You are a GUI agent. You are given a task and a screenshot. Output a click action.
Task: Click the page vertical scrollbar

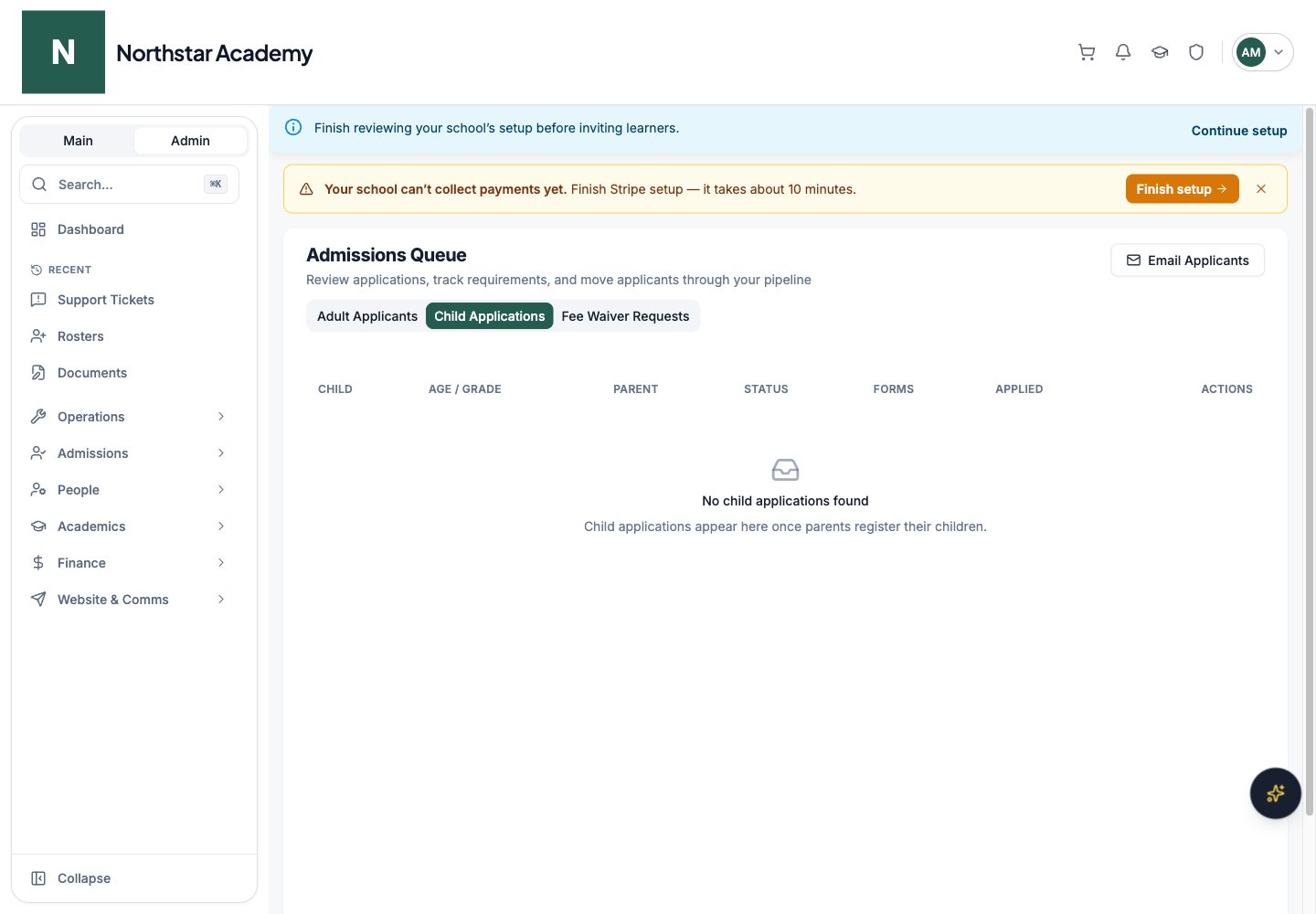coord(1309,462)
